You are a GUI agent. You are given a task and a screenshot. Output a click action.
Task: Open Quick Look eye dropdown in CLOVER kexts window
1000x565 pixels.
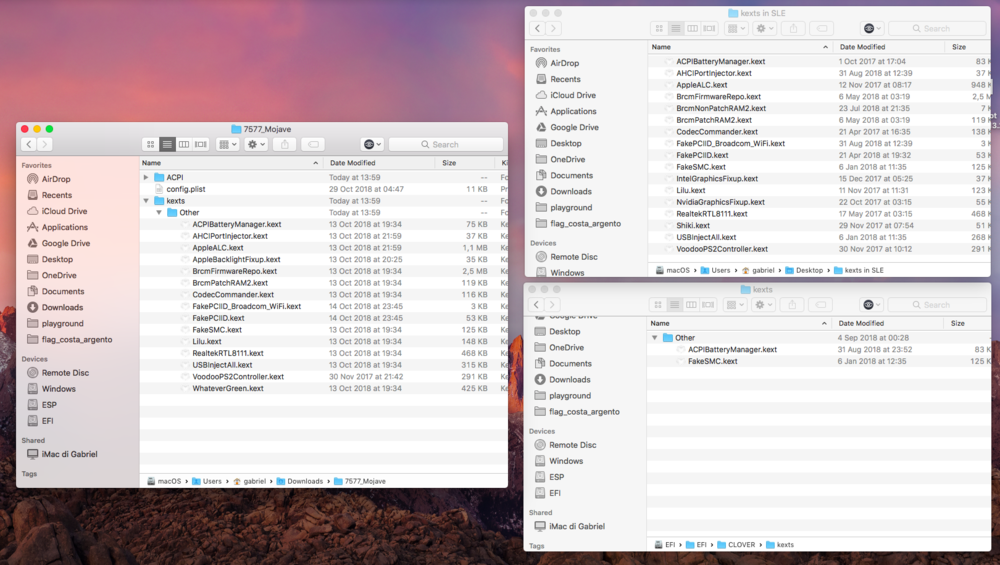pos(871,305)
